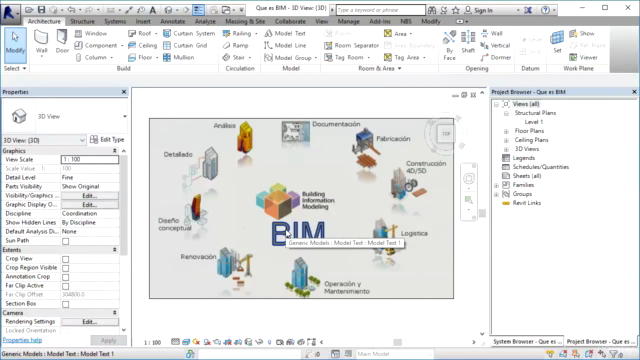Open the Properties help link
640x360 pixels.
tap(22, 340)
